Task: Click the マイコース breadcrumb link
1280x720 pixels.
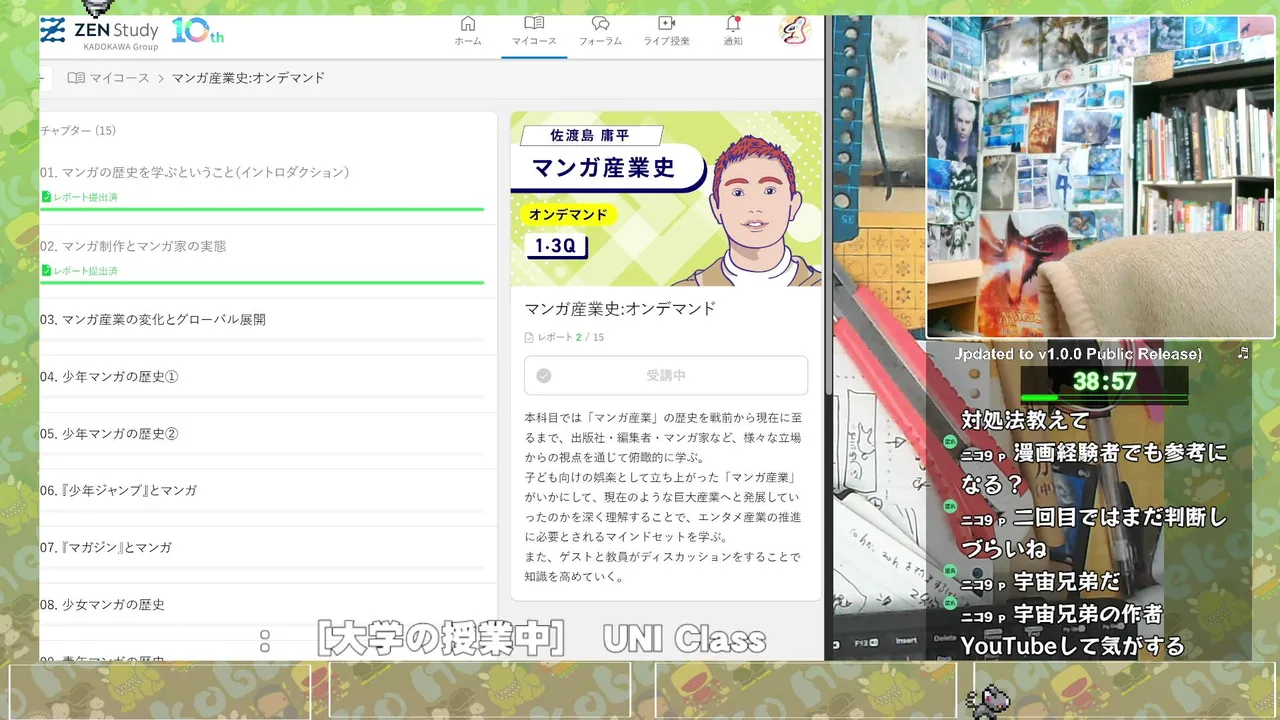Action: 120,77
